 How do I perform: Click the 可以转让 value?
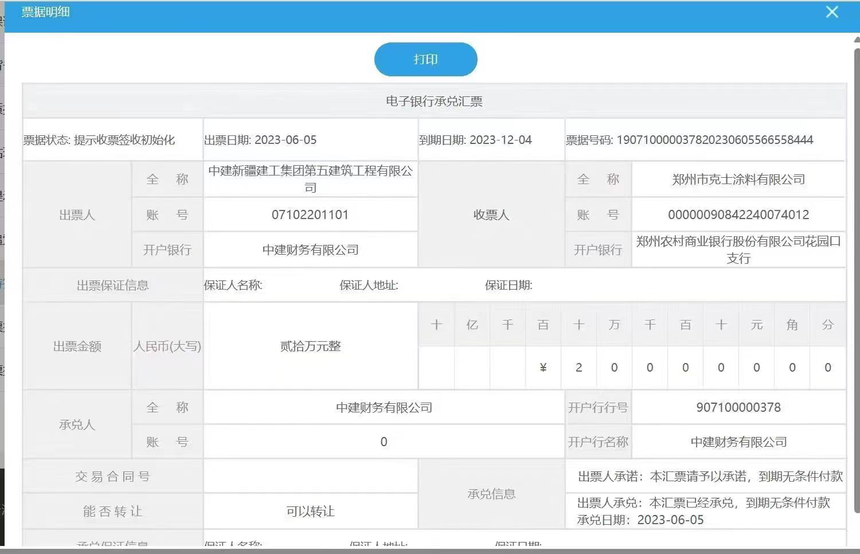pyautogui.click(x=310, y=511)
